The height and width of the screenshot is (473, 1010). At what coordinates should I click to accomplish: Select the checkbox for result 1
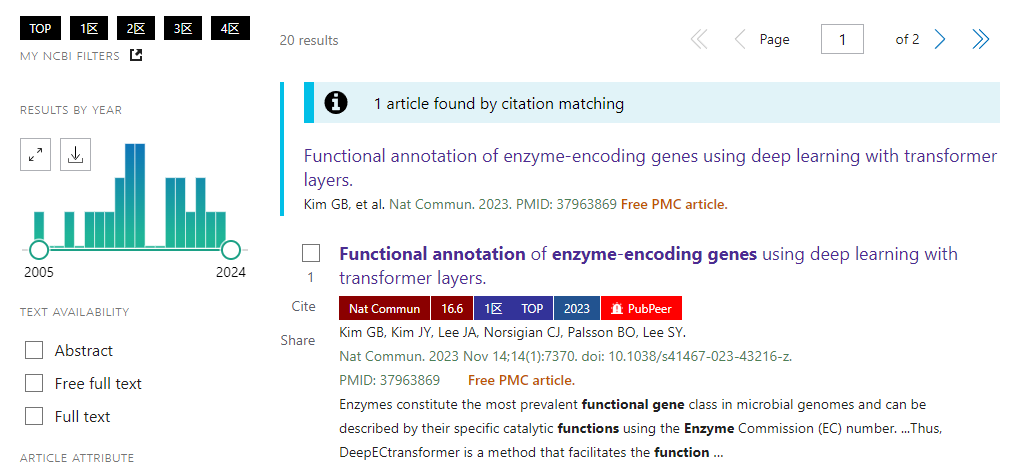pyautogui.click(x=311, y=253)
